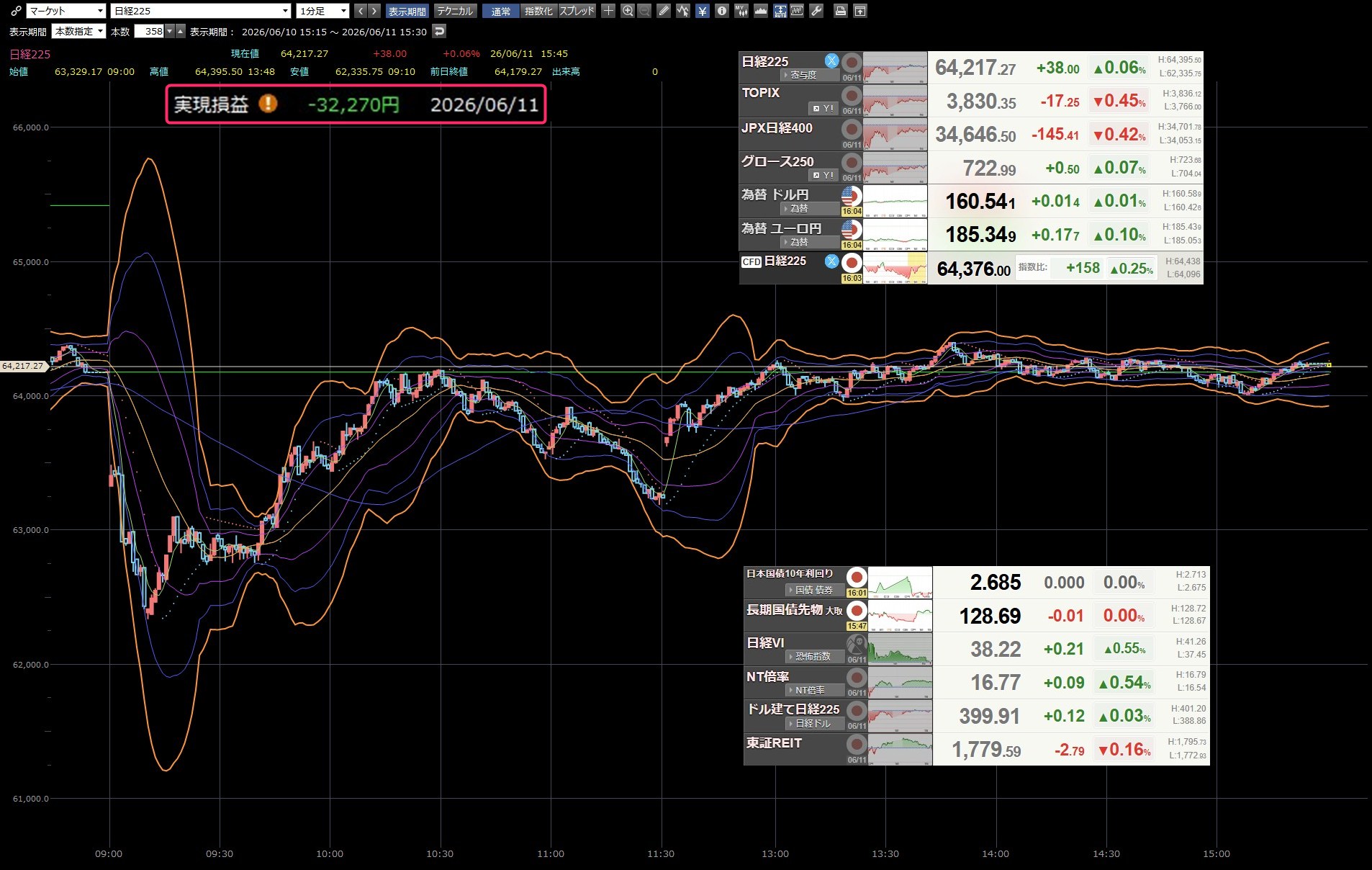Click the zoom in magnifier icon
Image resolution: width=1372 pixels, height=870 pixels.
(628, 11)
